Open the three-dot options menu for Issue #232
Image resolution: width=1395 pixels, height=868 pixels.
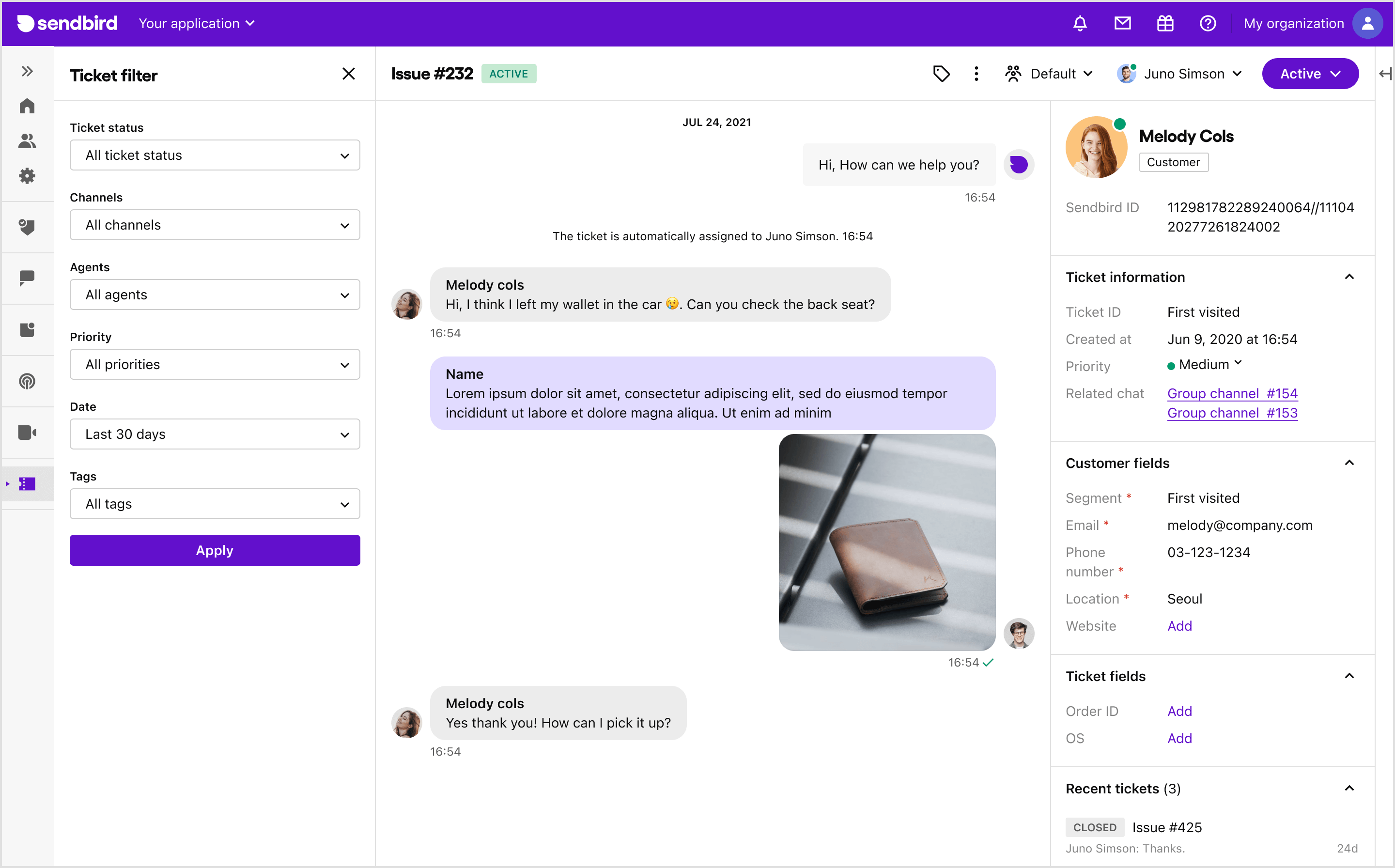976,74
